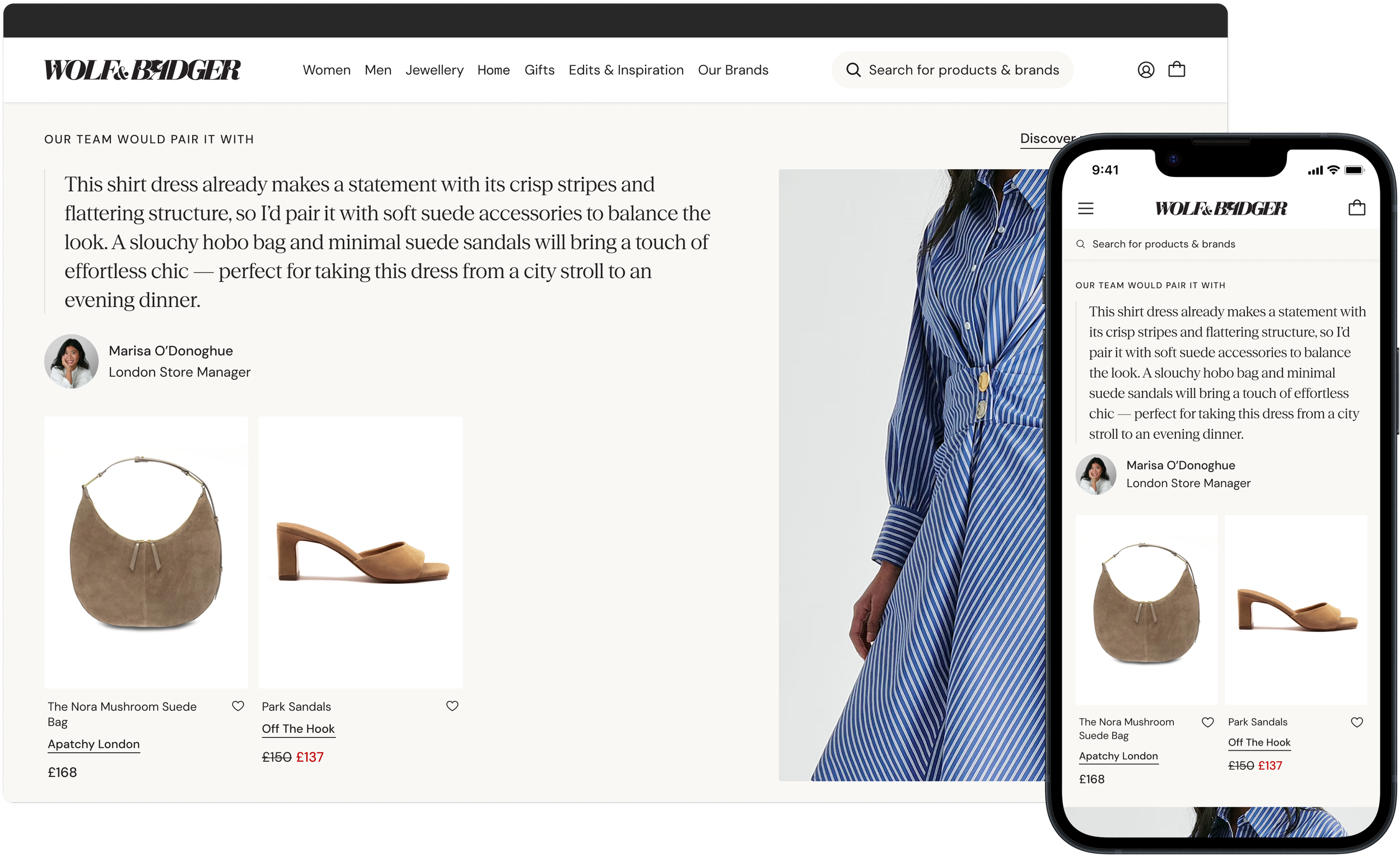The image size is (1400, 857).
Task: Click the desktop search magnifier icon
Action: [x=853, y=70]
